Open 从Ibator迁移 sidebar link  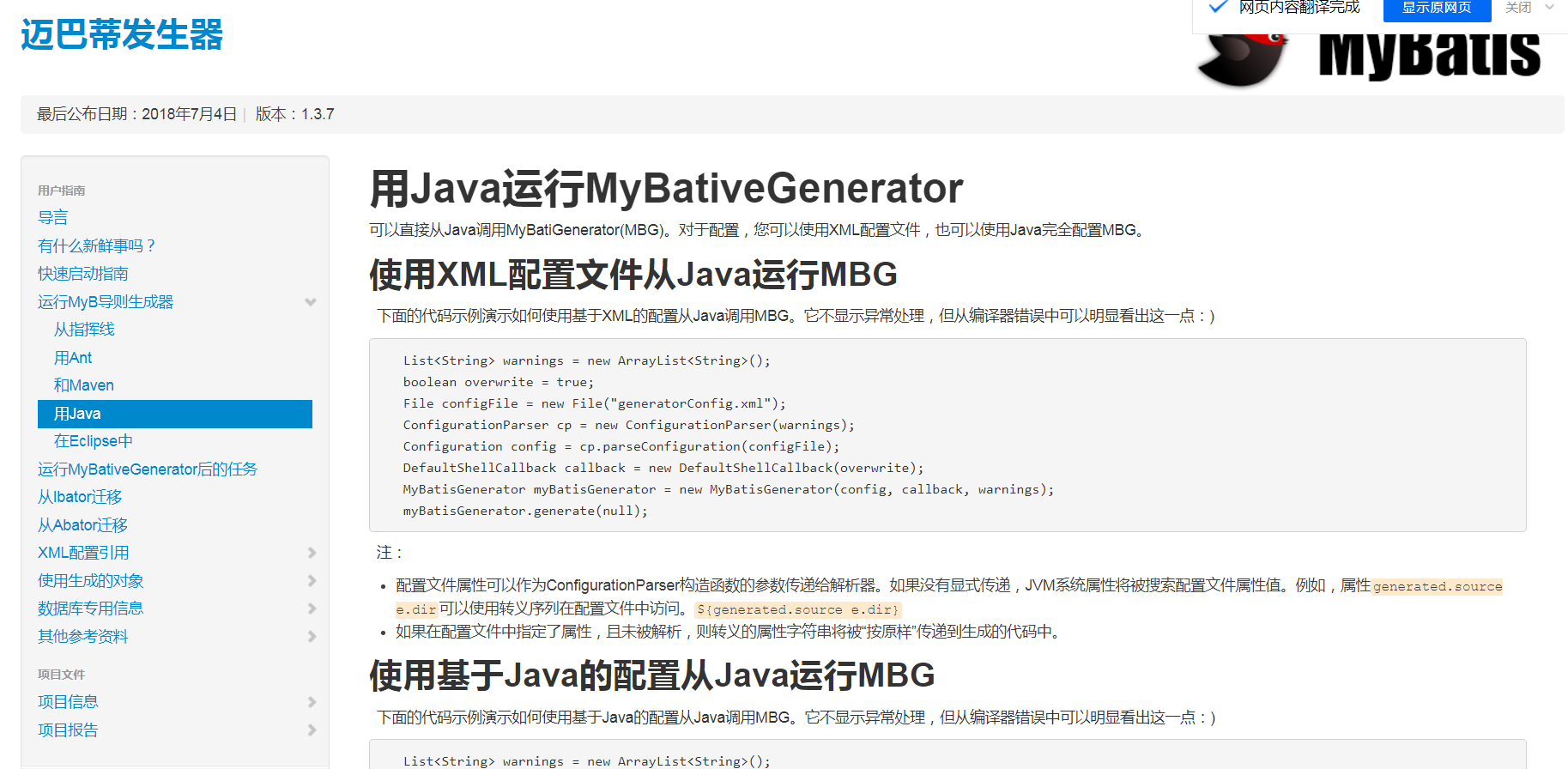click(x=80, y=497)
